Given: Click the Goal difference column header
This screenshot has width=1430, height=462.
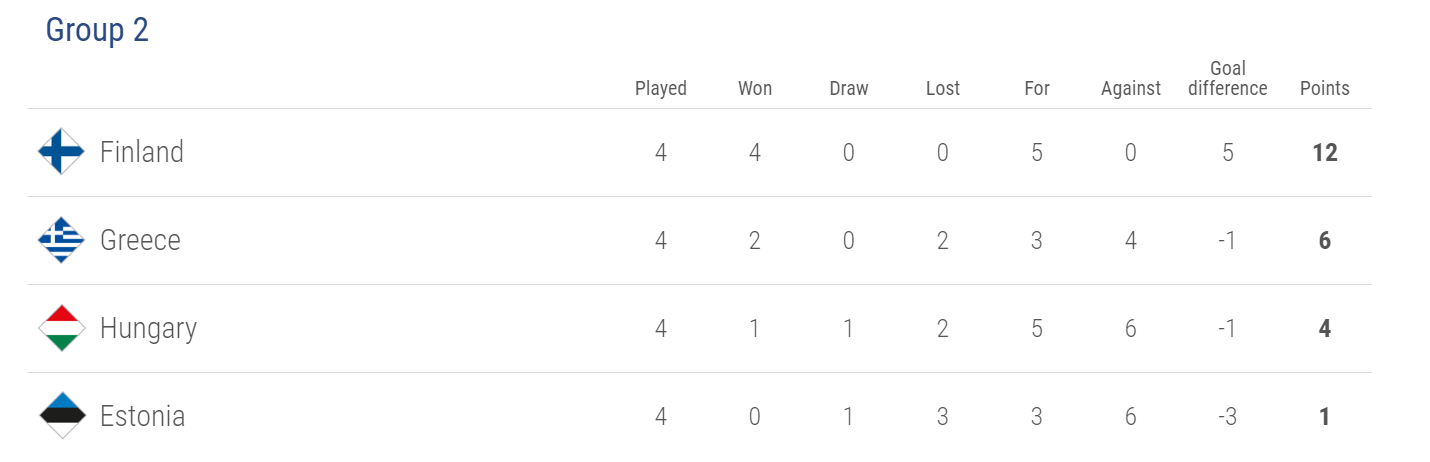Looking at the screenshot, I should pyautogui.click(x=1228, y=78).
